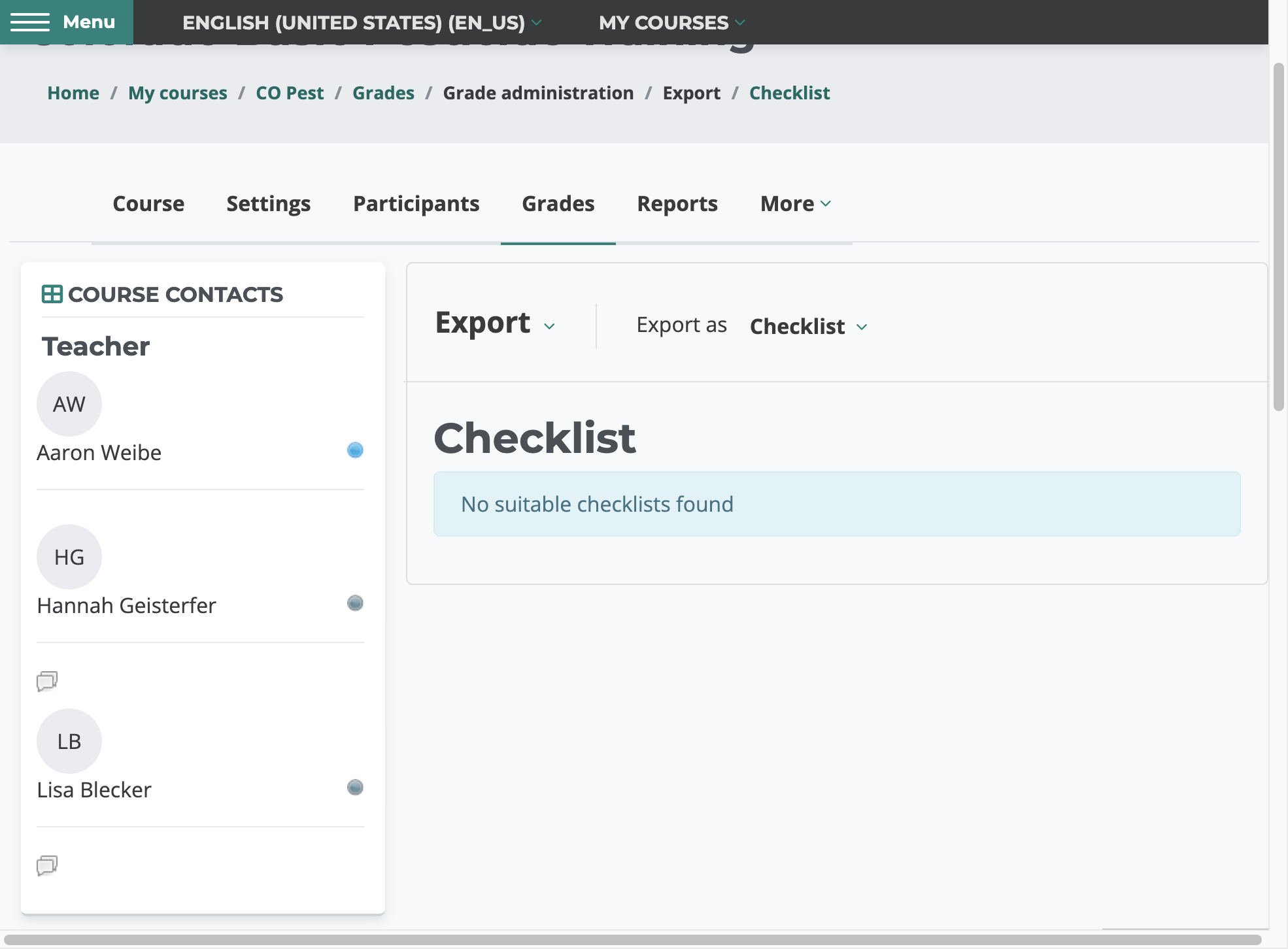
Task: Click the Grades breadcrumb link
Action: (x=383, y=93)
